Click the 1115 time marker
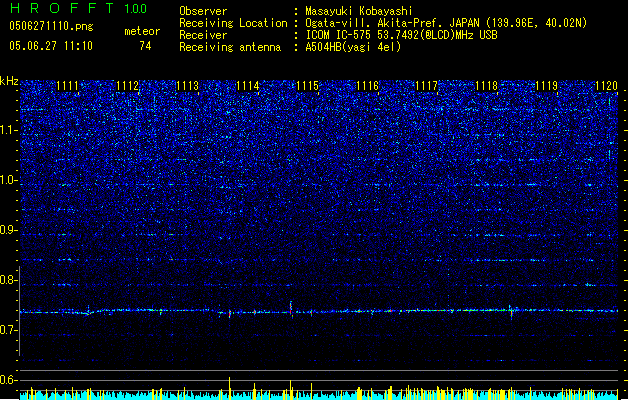Viewport: 629px width, 400px height. tap(307, 86)
